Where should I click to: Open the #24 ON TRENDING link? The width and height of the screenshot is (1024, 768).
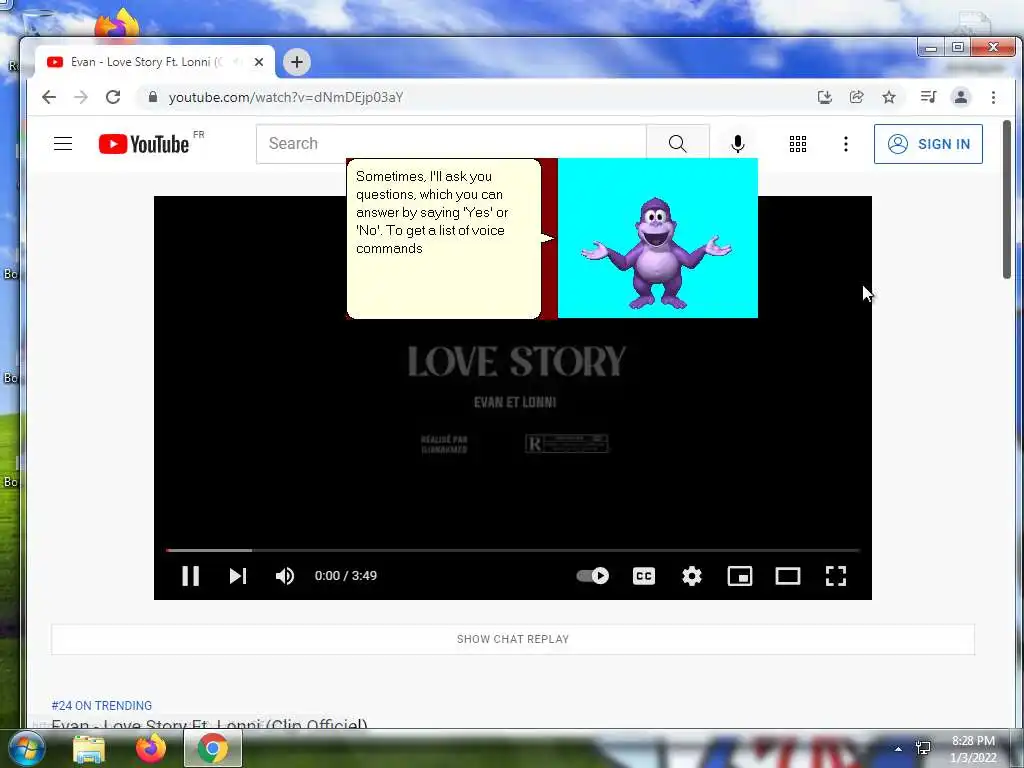[x=101, y=705]
